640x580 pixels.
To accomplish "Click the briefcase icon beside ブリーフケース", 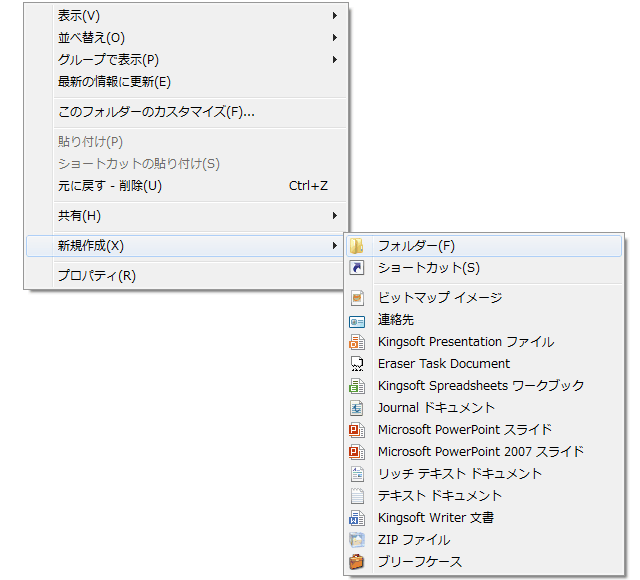I will pyautogui.click(x=357, y=562).
